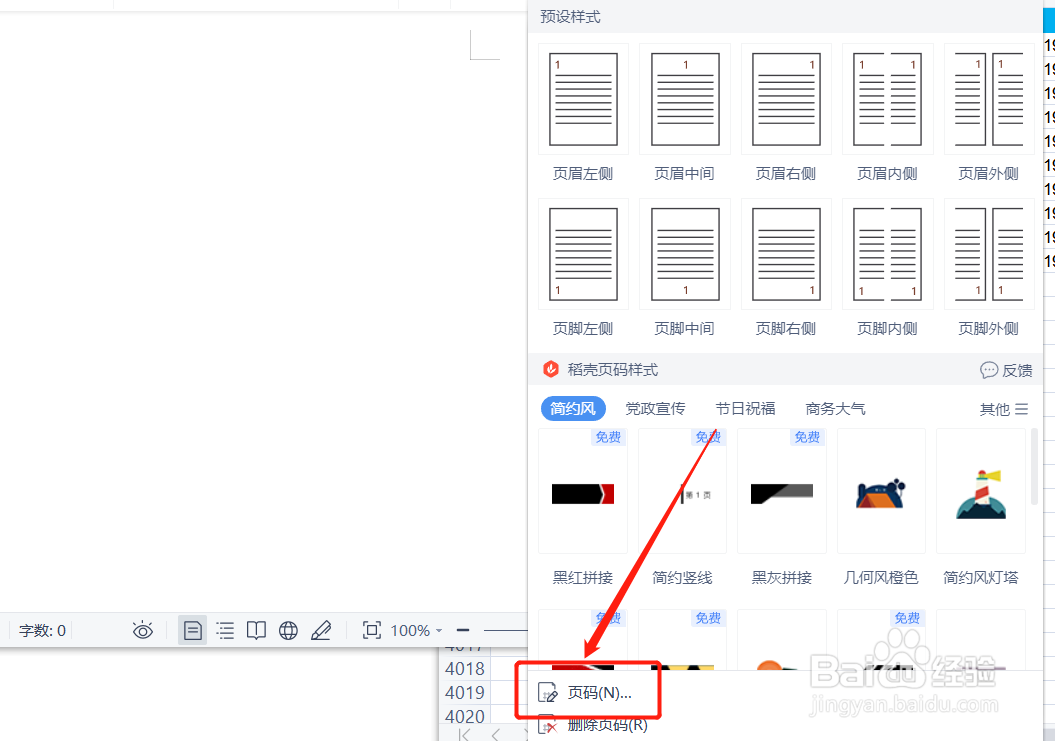Expand the 其他 categories menu

[x=1003, y=408]
